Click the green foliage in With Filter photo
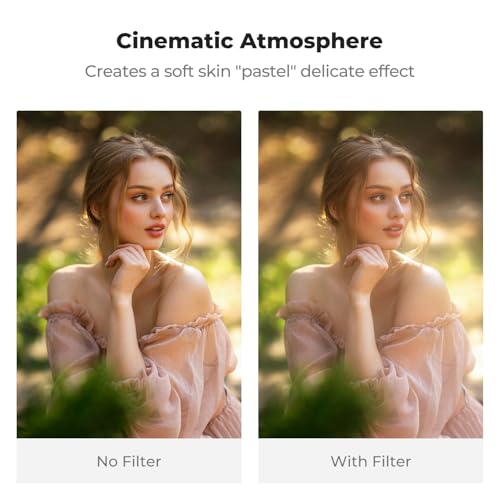 [328, 405]
